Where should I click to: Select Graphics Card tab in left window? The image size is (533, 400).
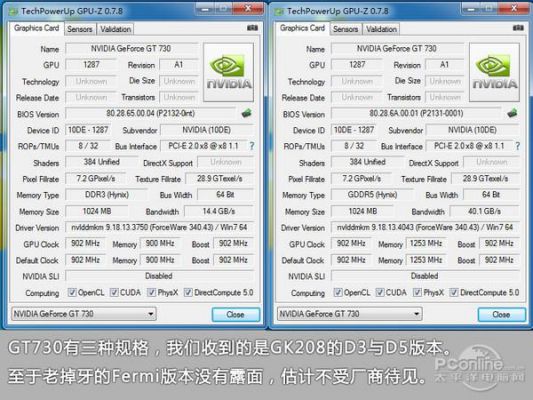click(37, 28)
